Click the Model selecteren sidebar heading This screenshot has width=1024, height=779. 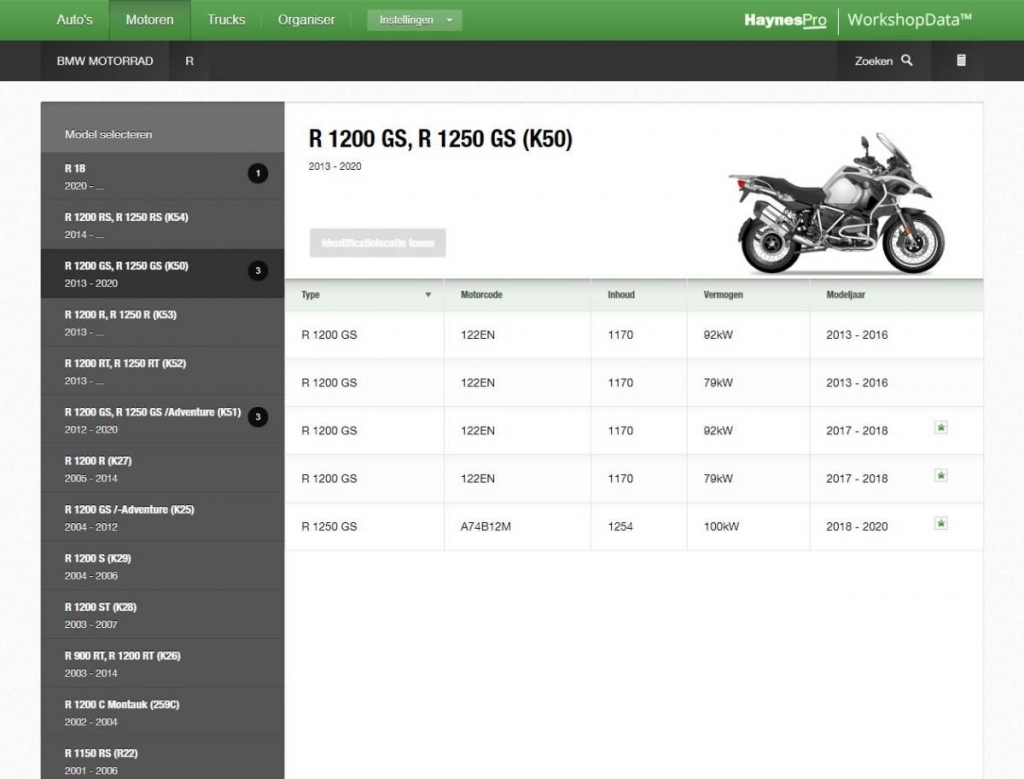(108, 135)
